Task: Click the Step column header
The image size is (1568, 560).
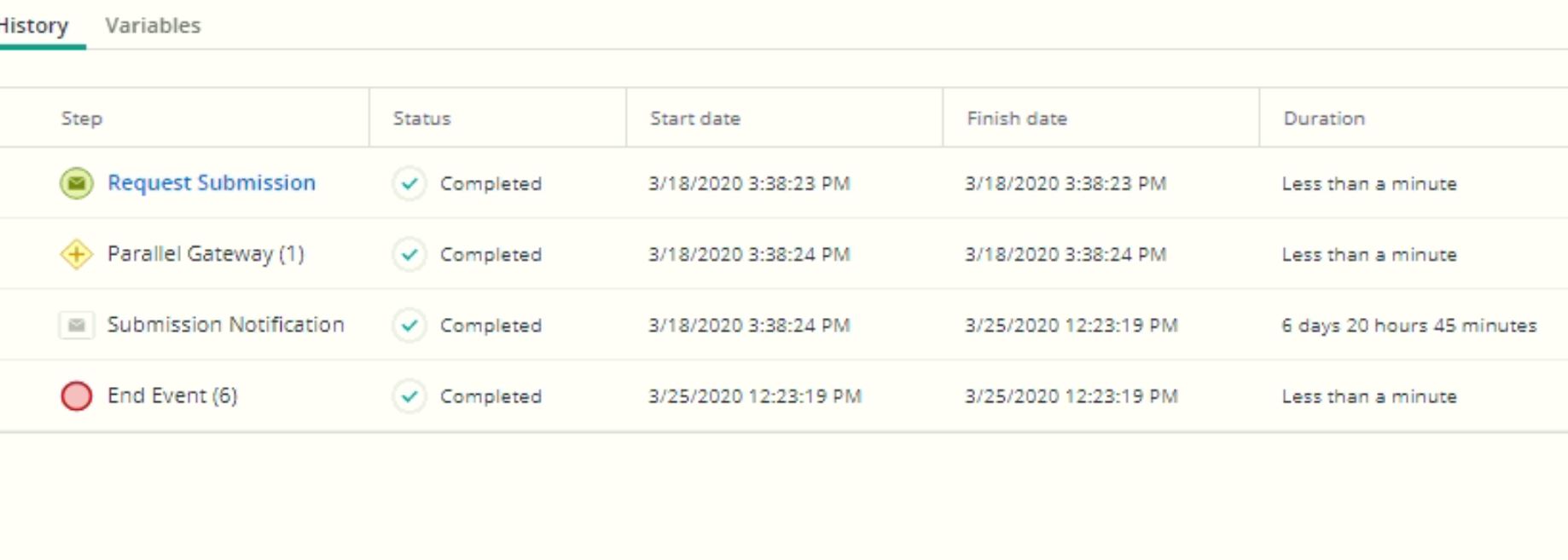Action: (82, 118)
